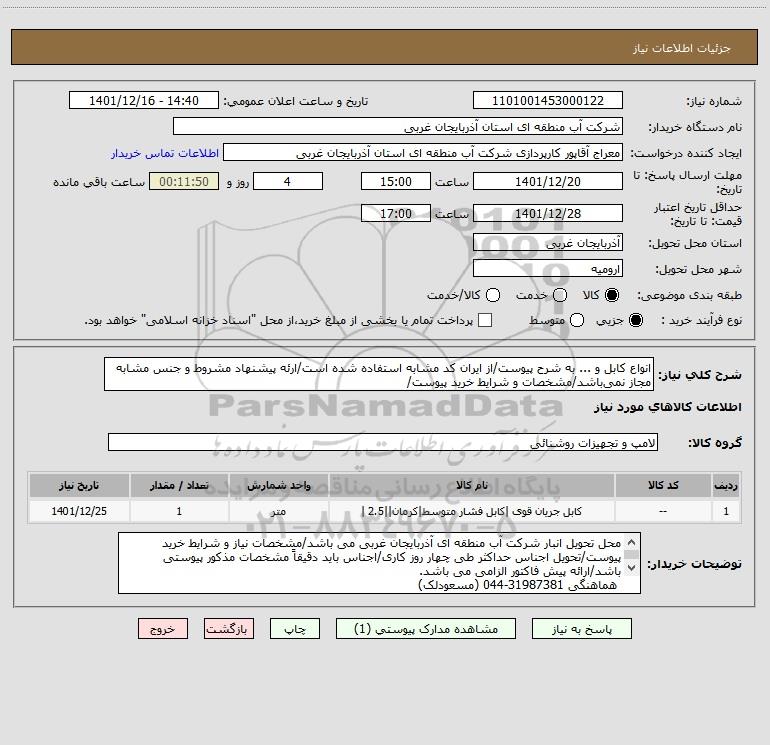Click the page title جزئیات اطلاعات نیاز
The width and height of the screenshot is (770, 745).
tap(682, 48)
